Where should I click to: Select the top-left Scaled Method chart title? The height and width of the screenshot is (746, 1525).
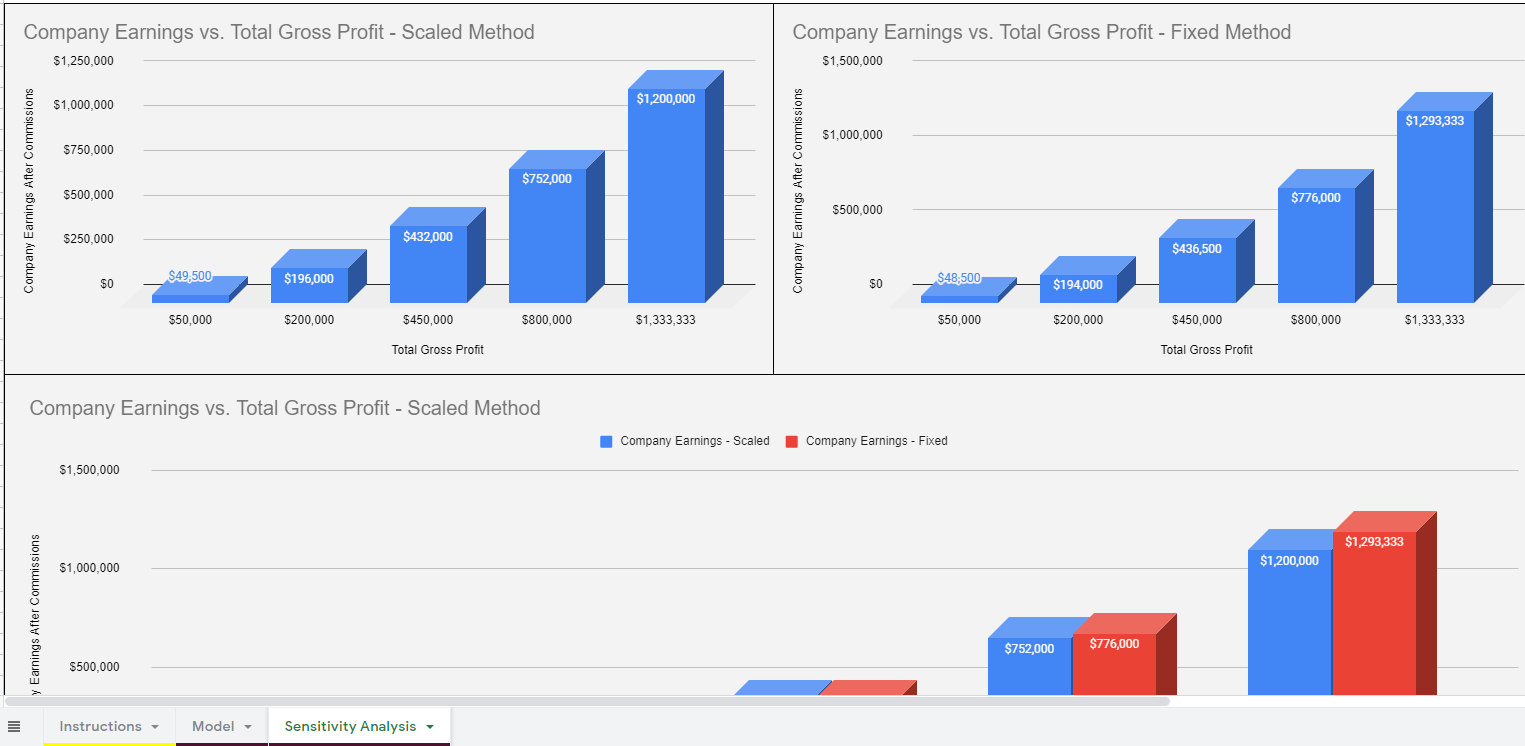[279, 32]
